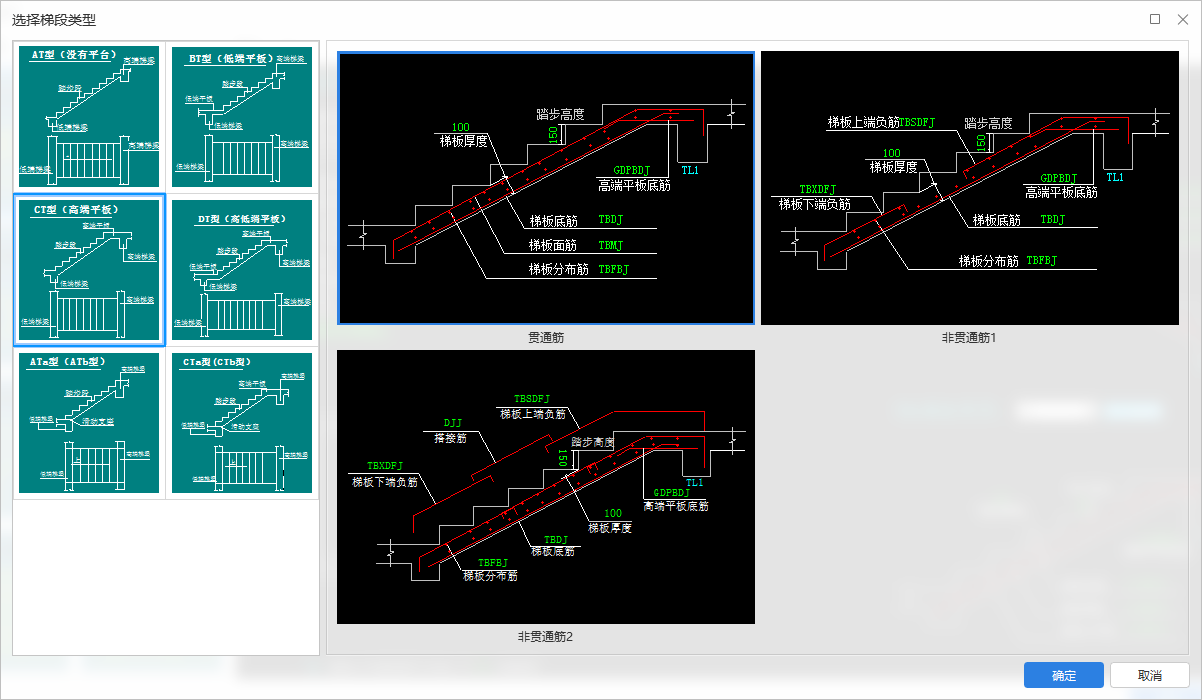Select the DT型 (高低端平板) stair type thumbnail
The width and height of the screenshot is (1202, 700).
[x=242, y=270]
